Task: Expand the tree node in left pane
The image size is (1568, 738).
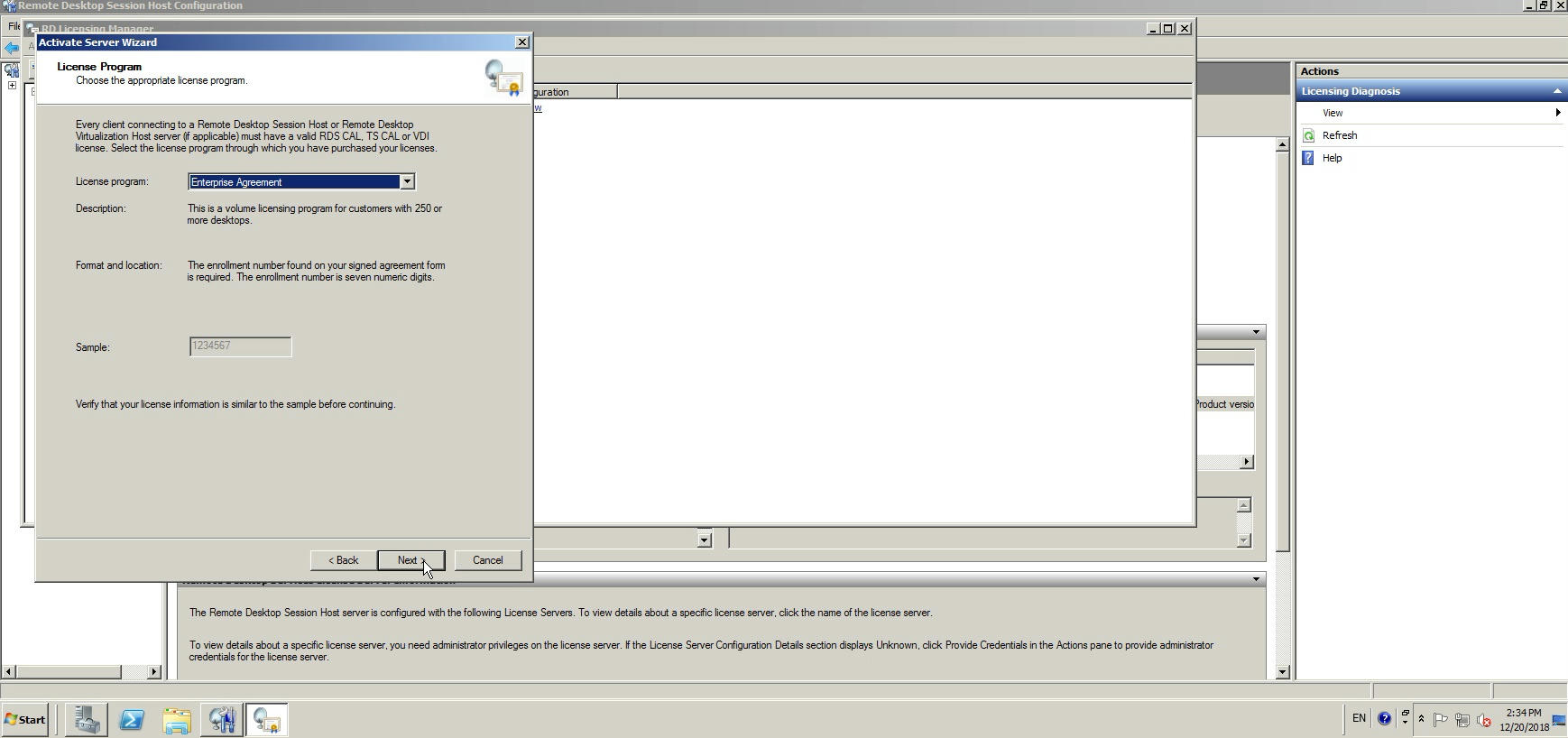Action: 12,86
